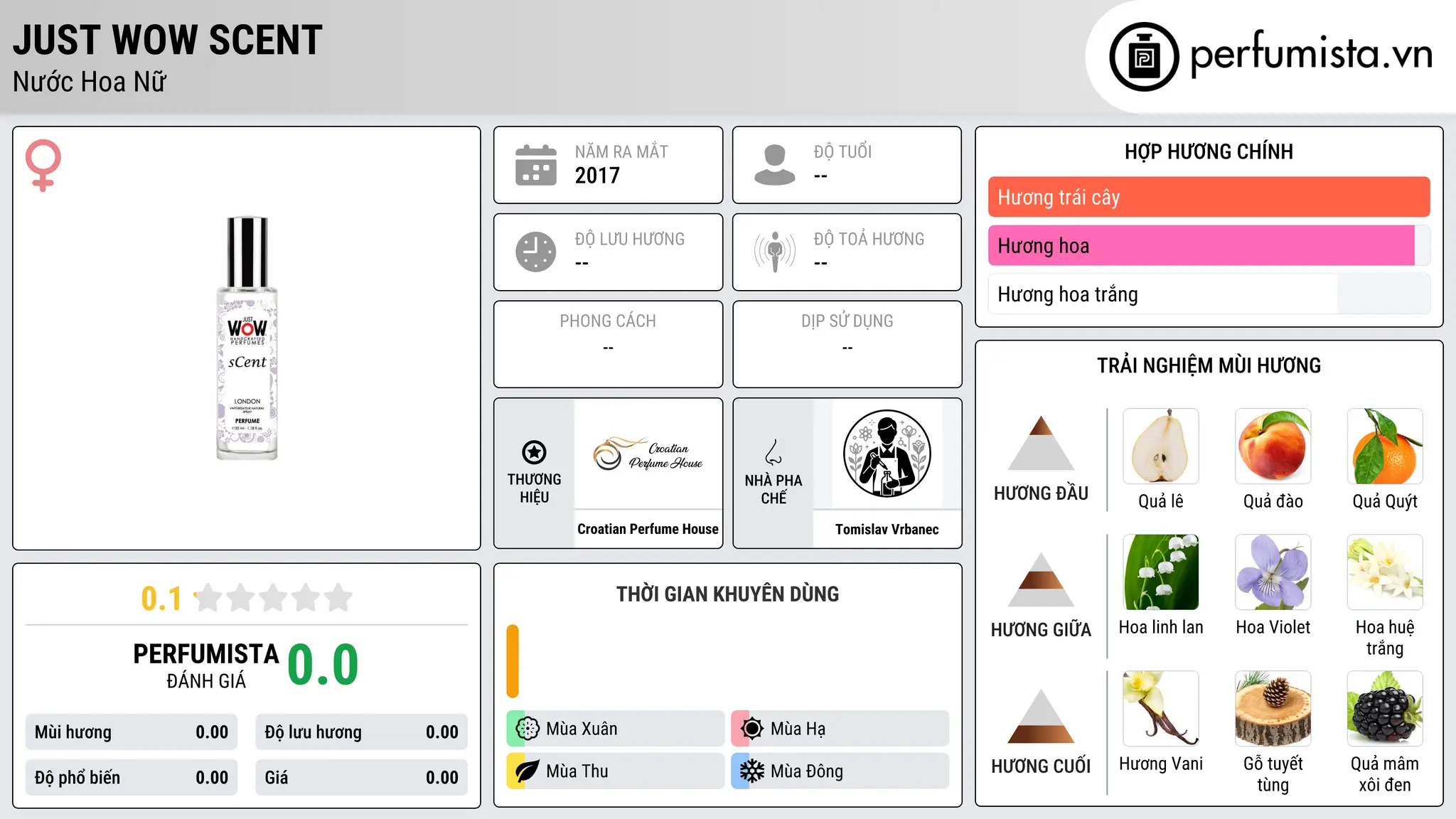Click the nose icon above Nhà pha chế
The width and height of the screenshot is (1456, 819).
[x=773, y=452]
